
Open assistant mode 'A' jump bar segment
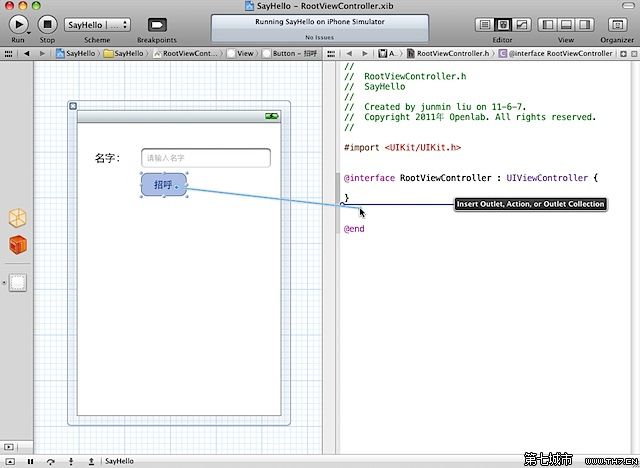click(387, 53)
